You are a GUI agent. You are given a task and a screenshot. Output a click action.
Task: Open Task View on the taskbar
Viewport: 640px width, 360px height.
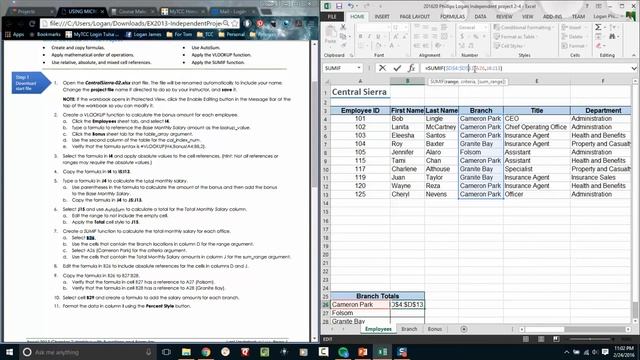click(166, 352)
